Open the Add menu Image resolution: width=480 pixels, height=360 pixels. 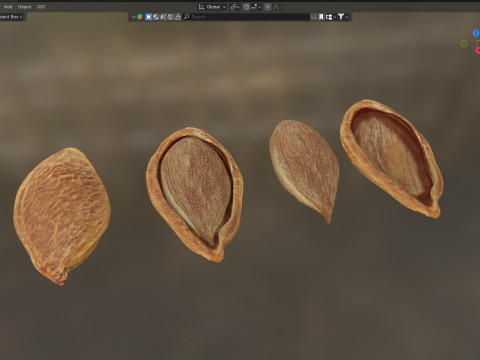click(x=8, y=7)
